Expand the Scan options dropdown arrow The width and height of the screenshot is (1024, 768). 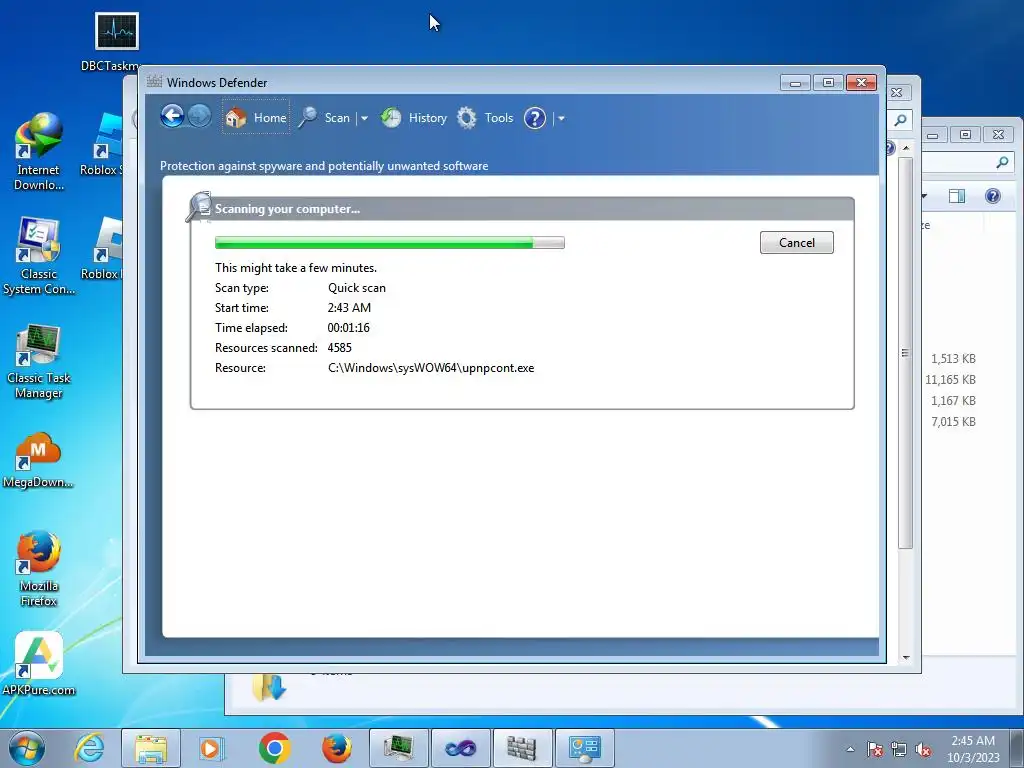tap(364, 118)
